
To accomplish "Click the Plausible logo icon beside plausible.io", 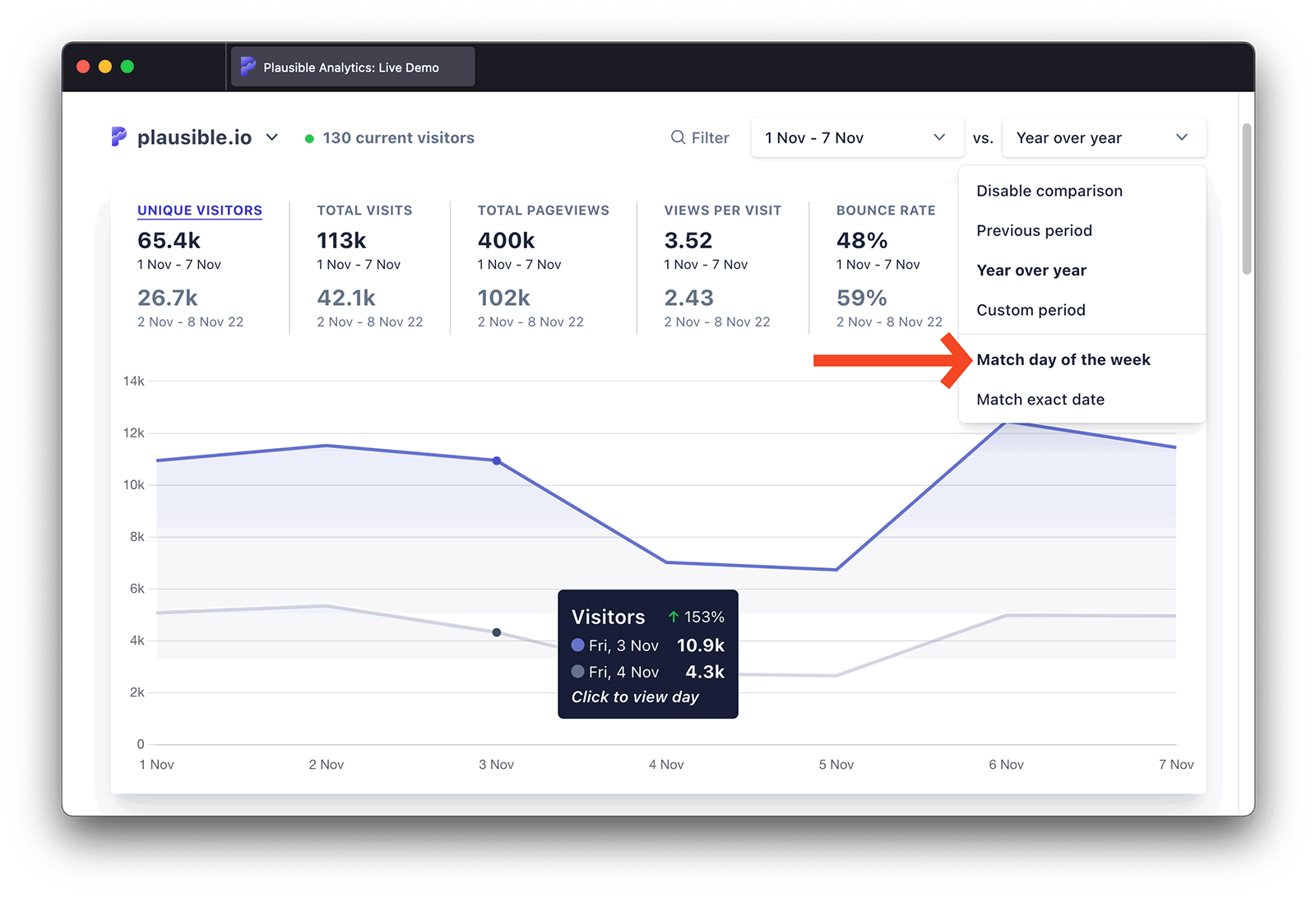I will tap(119, 136).
